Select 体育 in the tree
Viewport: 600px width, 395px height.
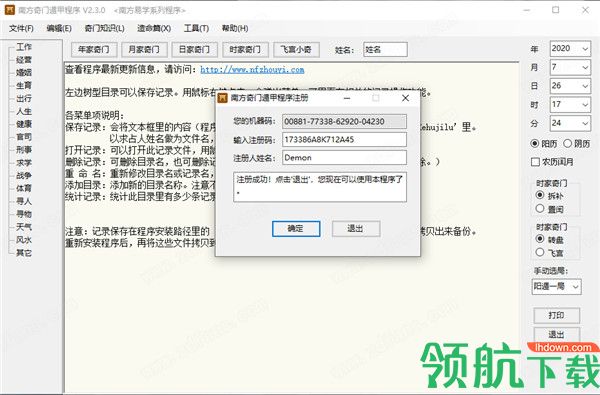click(x=24, y=188)
